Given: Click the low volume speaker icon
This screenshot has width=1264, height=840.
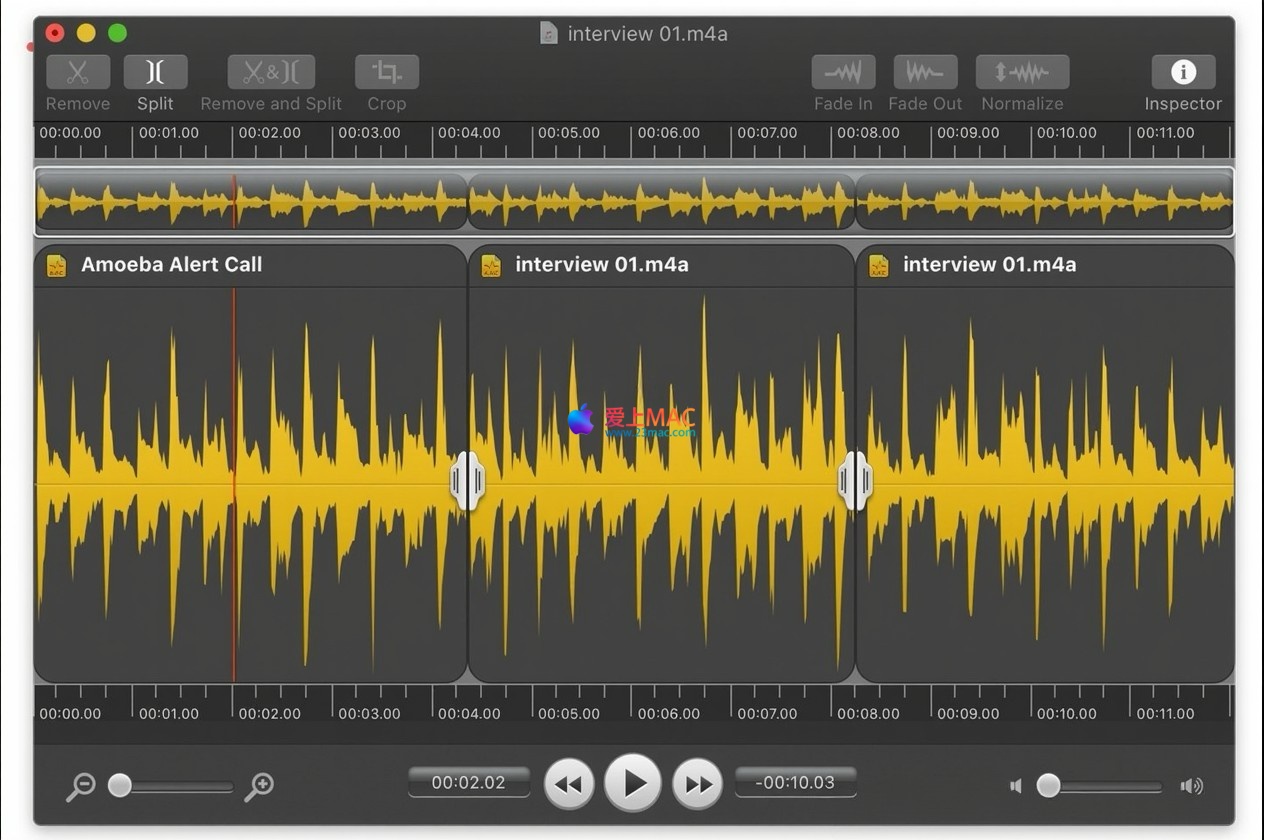Looking at the screenshot, I should [1016, 786].
